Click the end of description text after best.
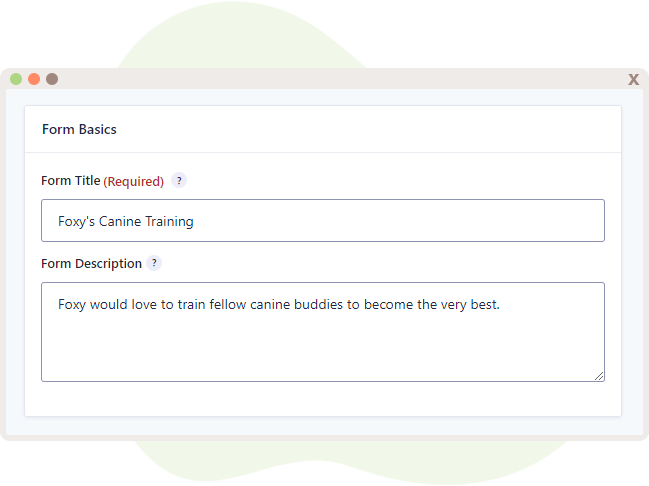649x486 pixels. (501, 305)
